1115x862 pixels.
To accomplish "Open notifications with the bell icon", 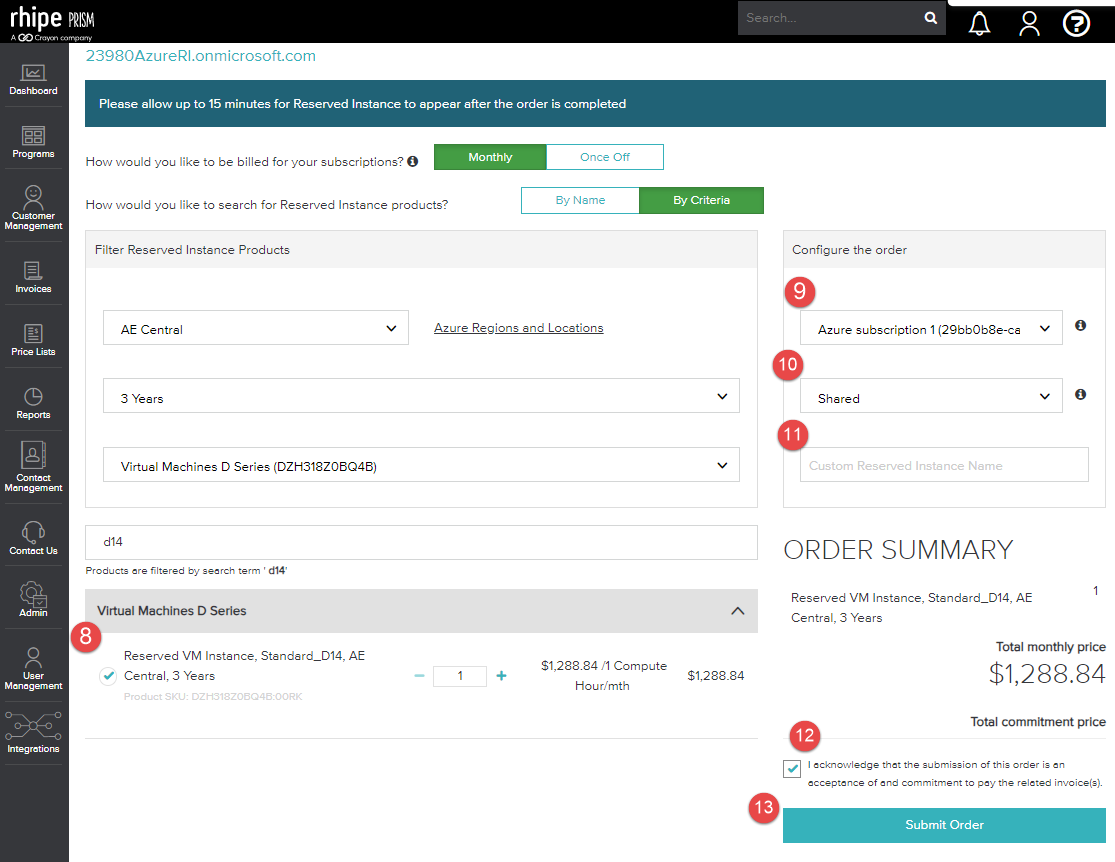I will [x=979, y=23].
